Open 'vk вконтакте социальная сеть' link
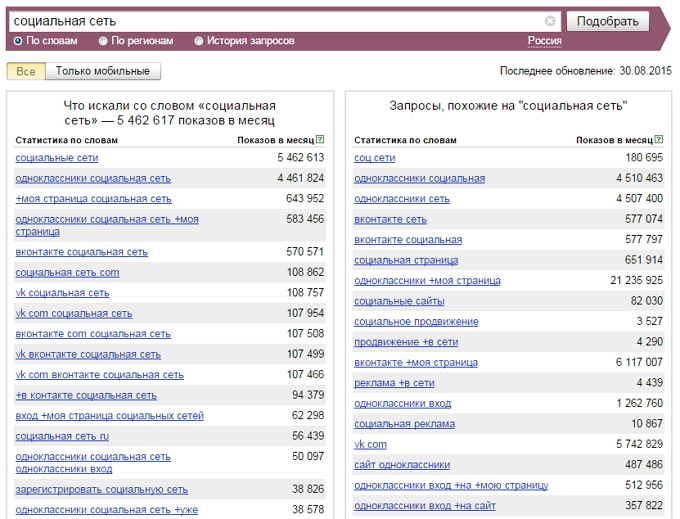680x519 pixels. tap(88, 354)
